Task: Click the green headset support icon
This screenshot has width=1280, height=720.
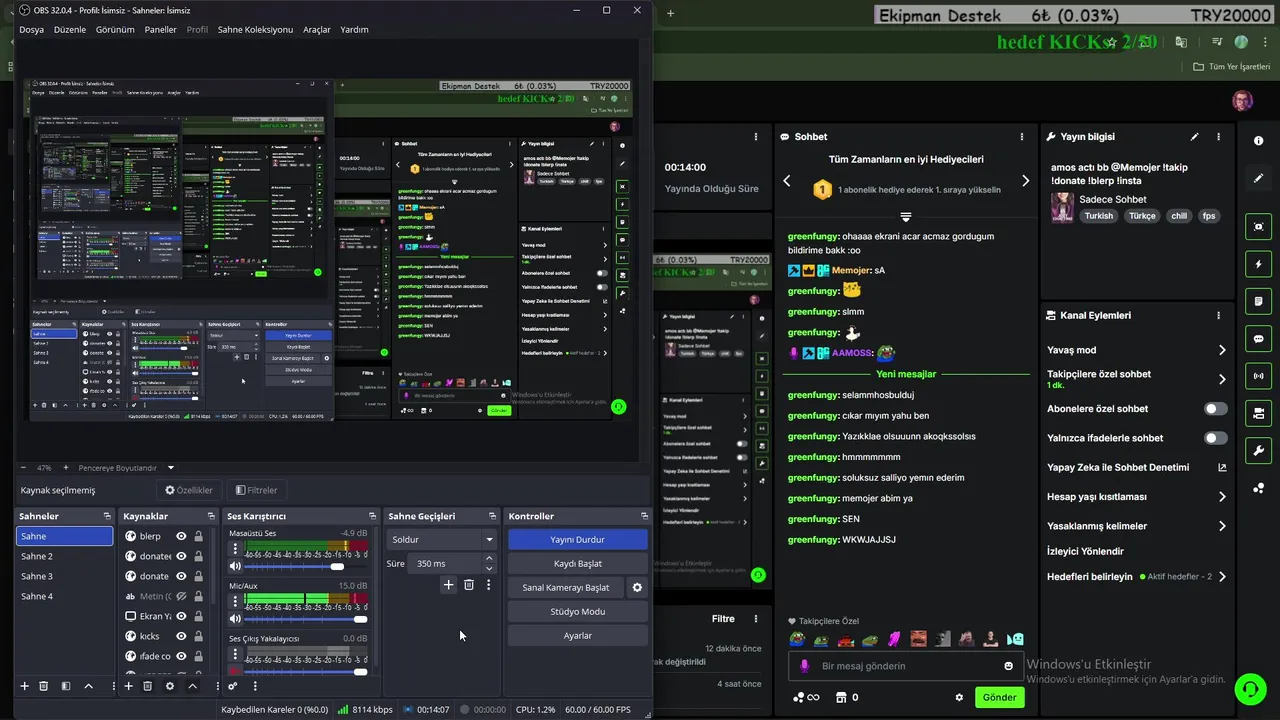Action: click(x=1249, y=689)
